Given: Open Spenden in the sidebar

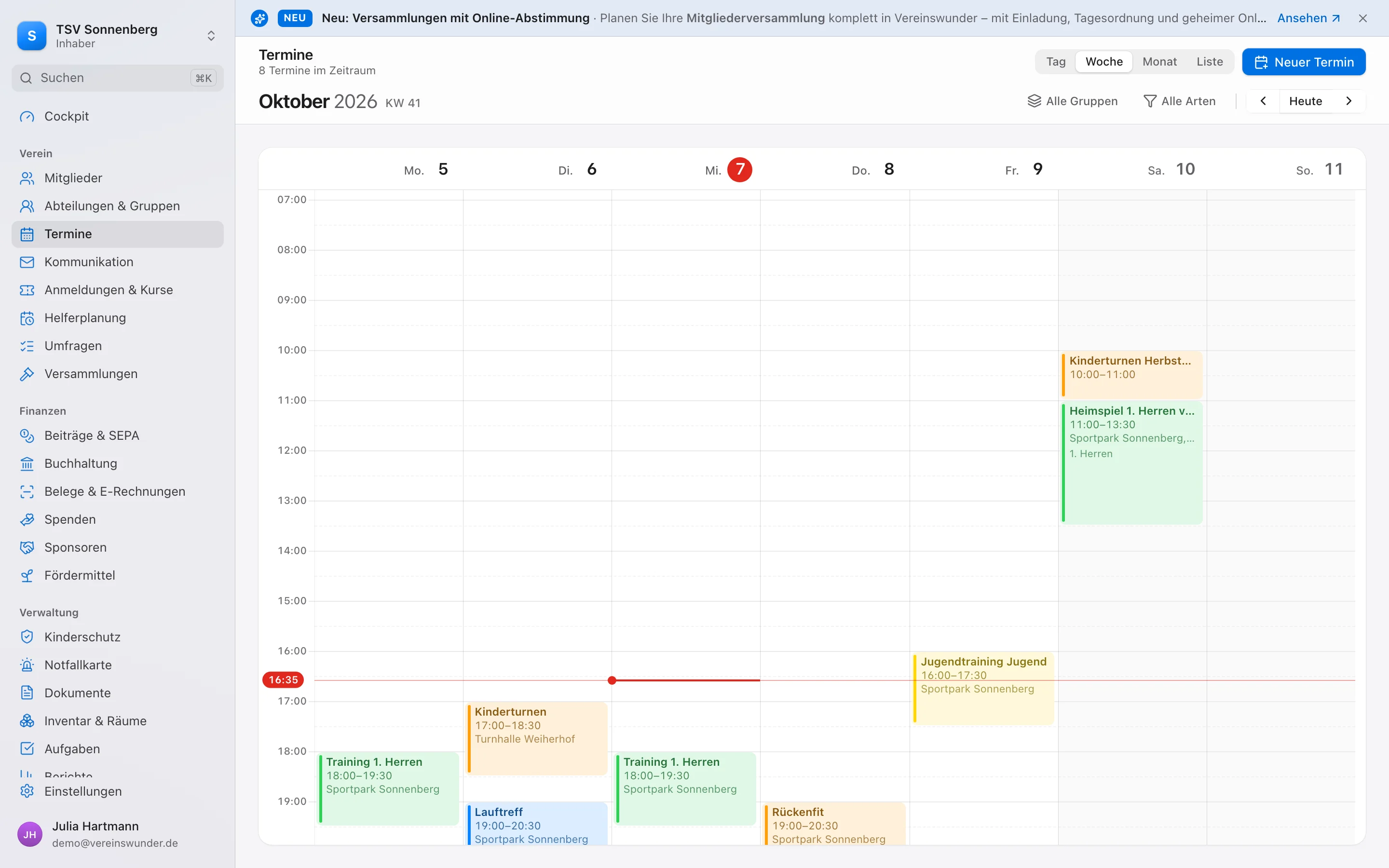Looking at the screenshot, I should coord(117,519).
